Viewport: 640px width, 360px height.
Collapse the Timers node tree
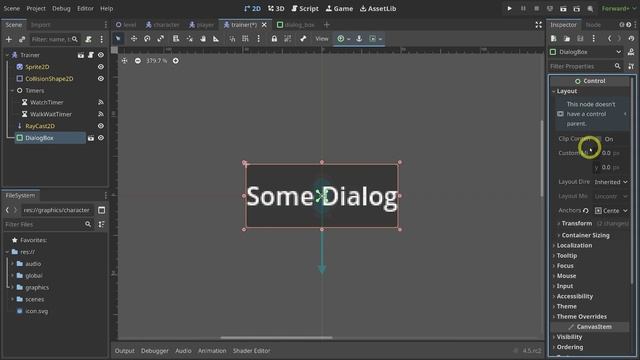pyautogui.click(x=12, y=91)
